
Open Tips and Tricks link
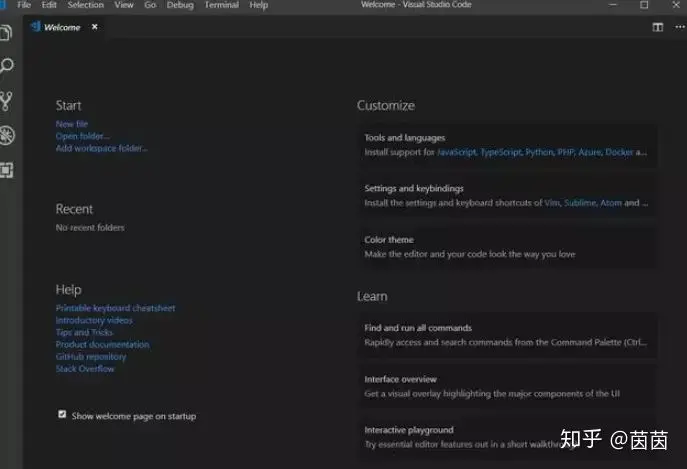click(84, 332)
